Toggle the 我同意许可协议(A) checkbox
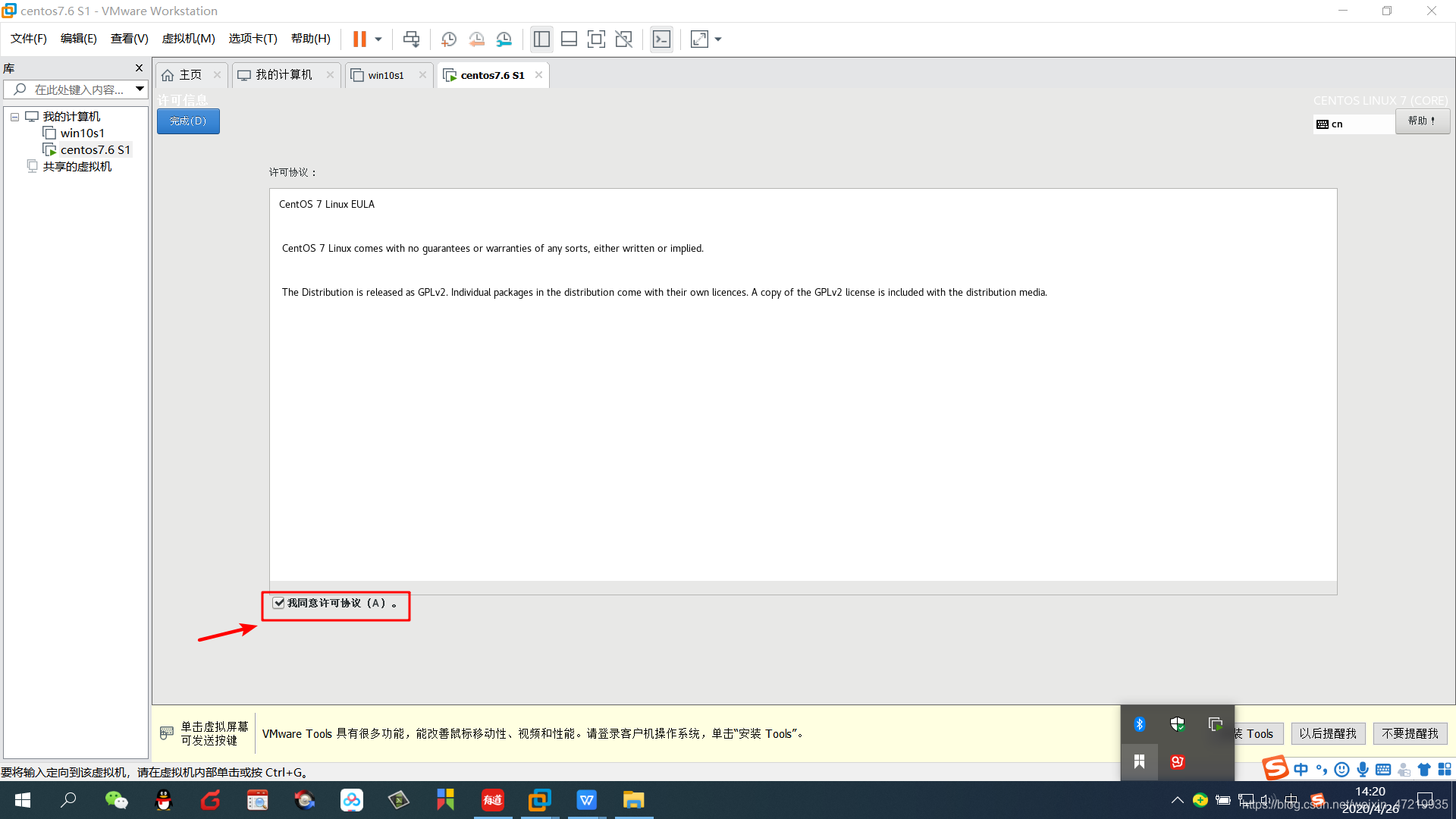The image size is (1456, 819). point(279,603)
